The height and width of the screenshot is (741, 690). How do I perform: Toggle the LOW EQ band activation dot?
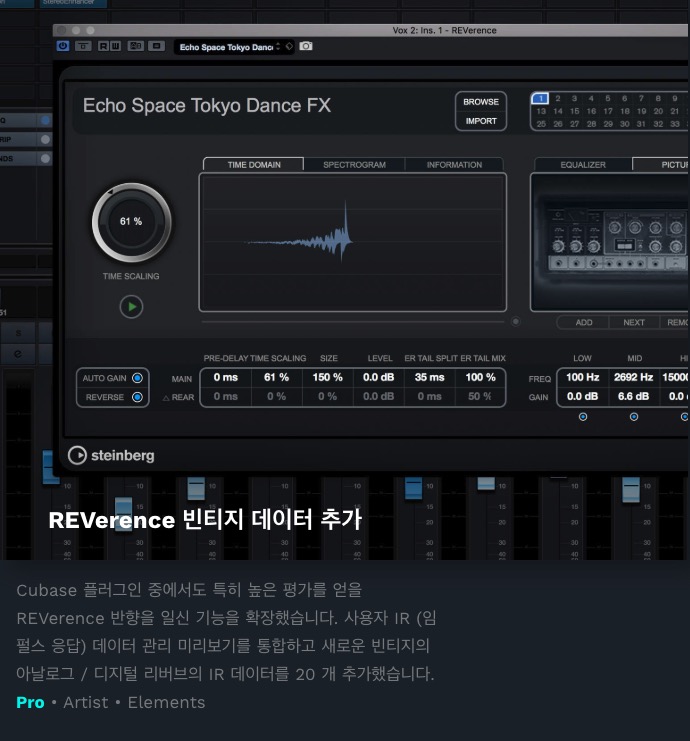pyautogui.click(x=583, y=417)
